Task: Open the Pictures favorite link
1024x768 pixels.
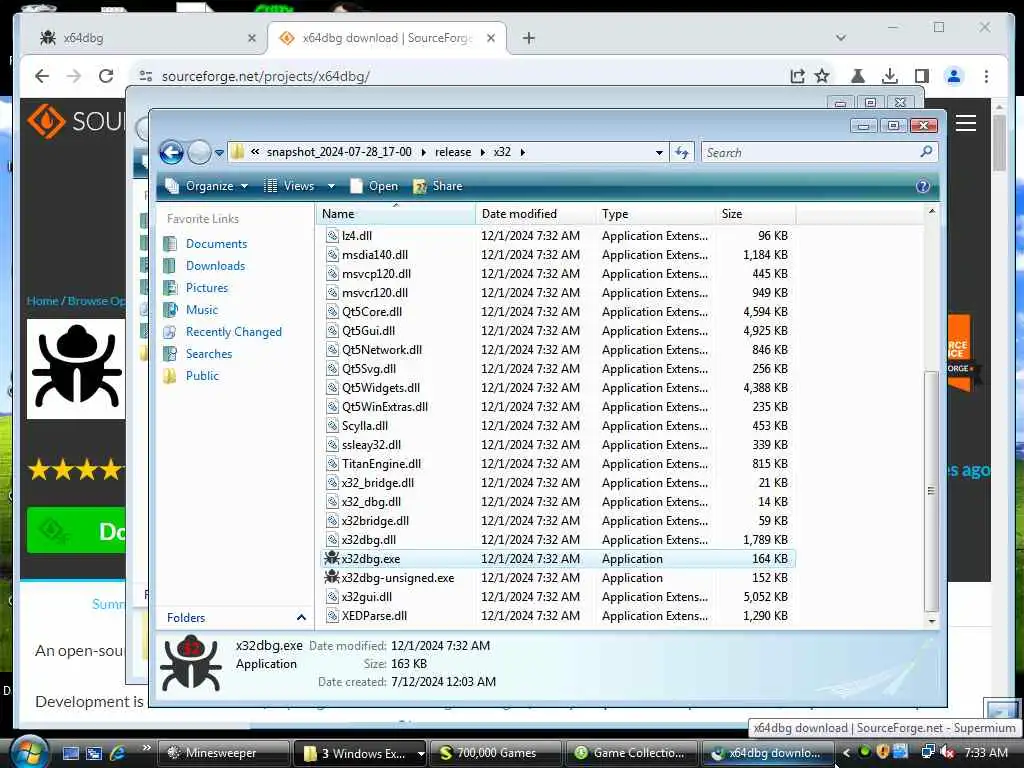Action: 206,288
